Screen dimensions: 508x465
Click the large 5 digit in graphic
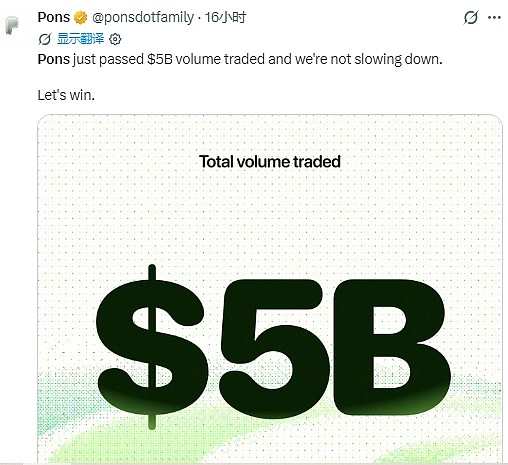[274, 348]
